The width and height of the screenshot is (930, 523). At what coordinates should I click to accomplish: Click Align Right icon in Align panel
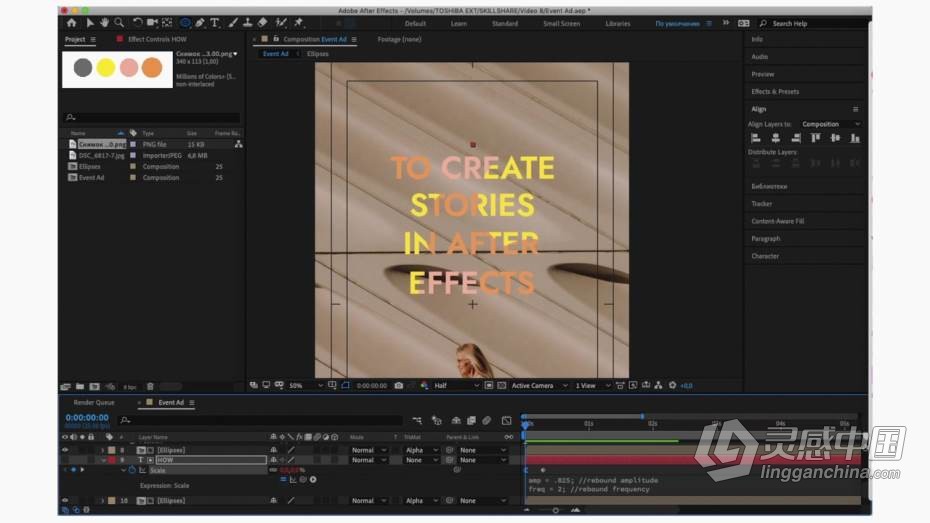point(795,138)
